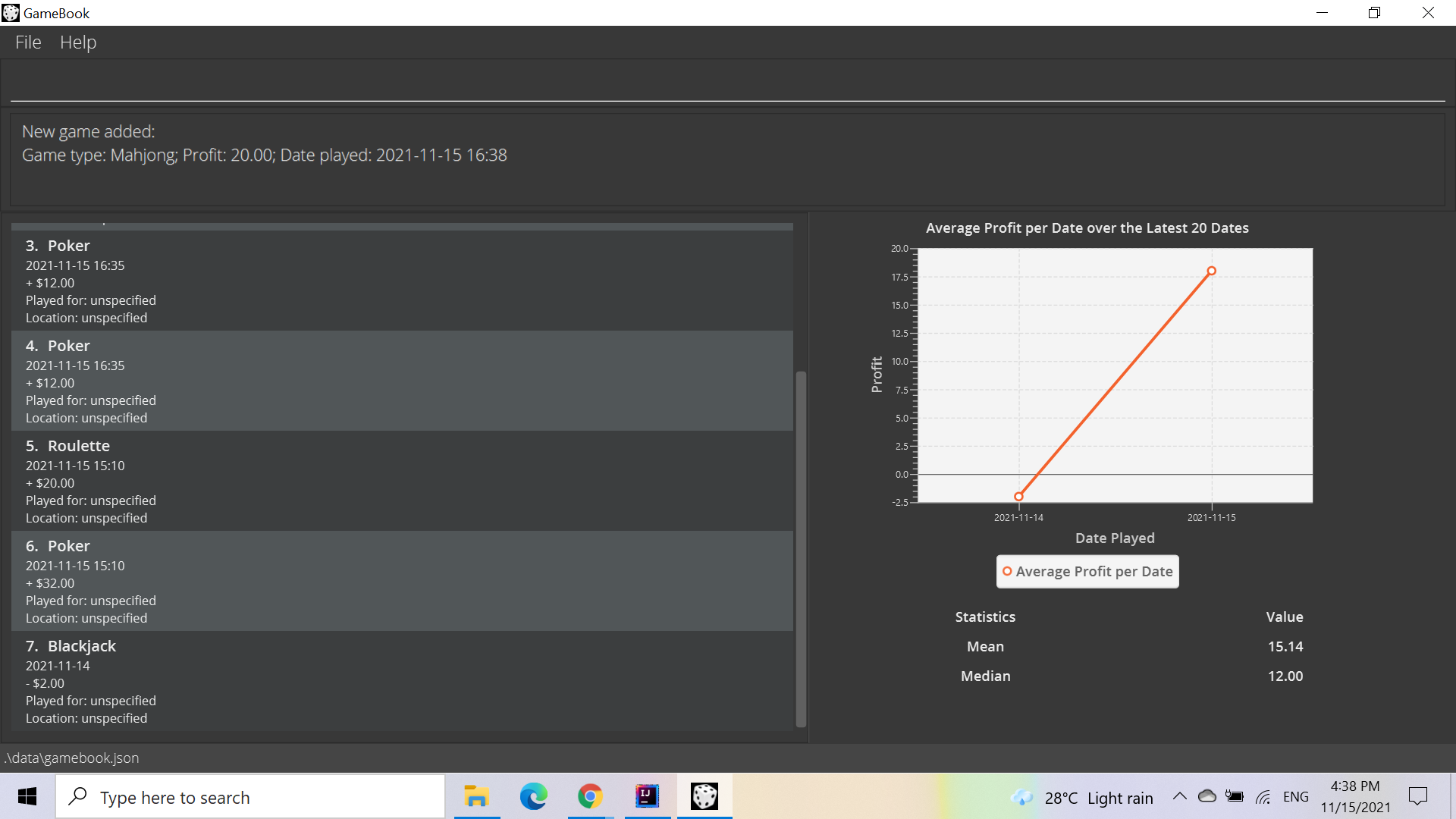Click the Windows search box
Viewport: 1456px width, 819px height.
250,796
